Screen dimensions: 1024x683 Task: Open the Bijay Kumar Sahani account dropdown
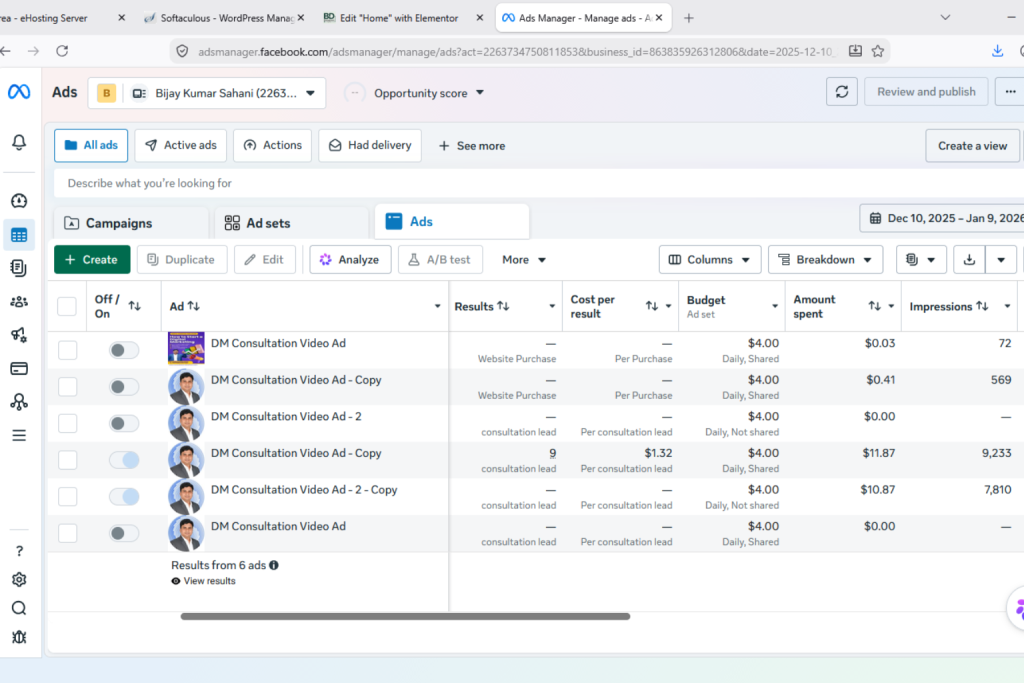206,93
